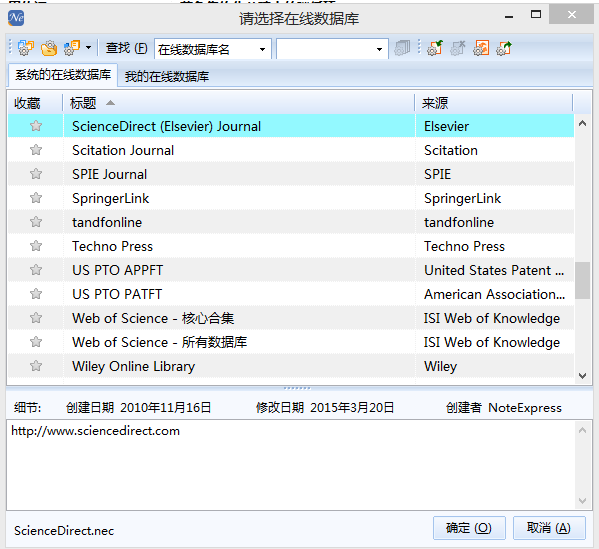Click the last gear icon with export arrow
The width and height of the screenshot is (599, 549).
[x=504, y=48]
